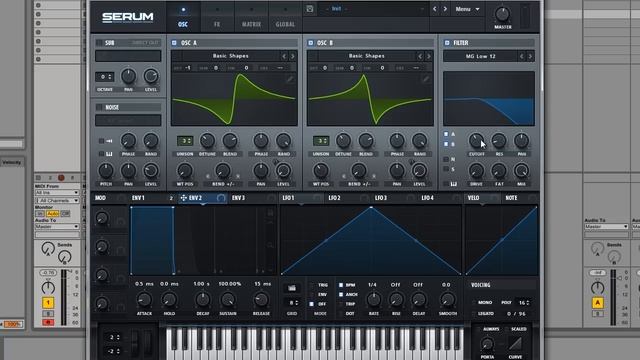Viewport: 640px width, 360px height.
Task: Click the OSC A waveform edit pencil icon
Action: point(289,79)
